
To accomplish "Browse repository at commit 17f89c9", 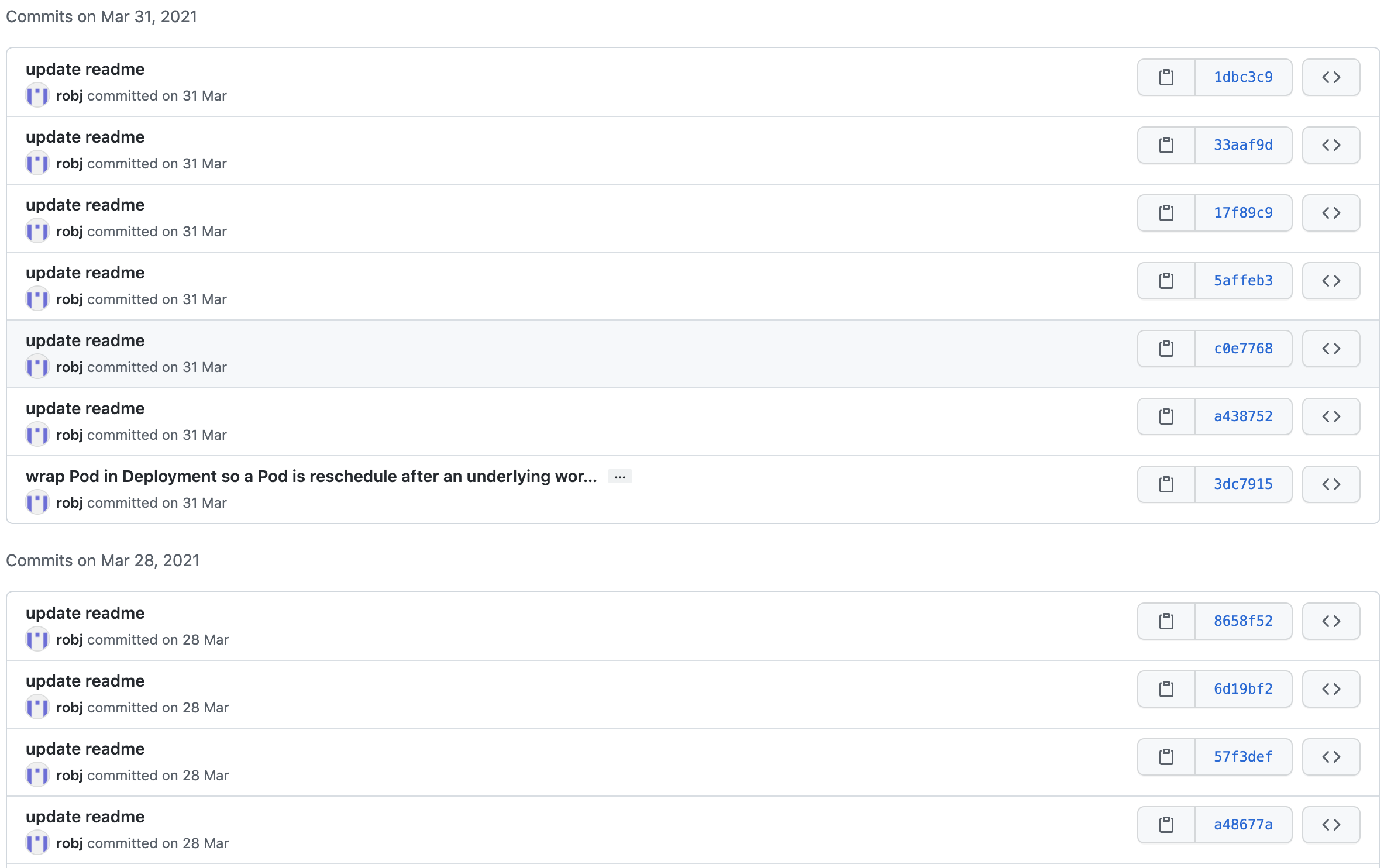I will point(1331,213).
